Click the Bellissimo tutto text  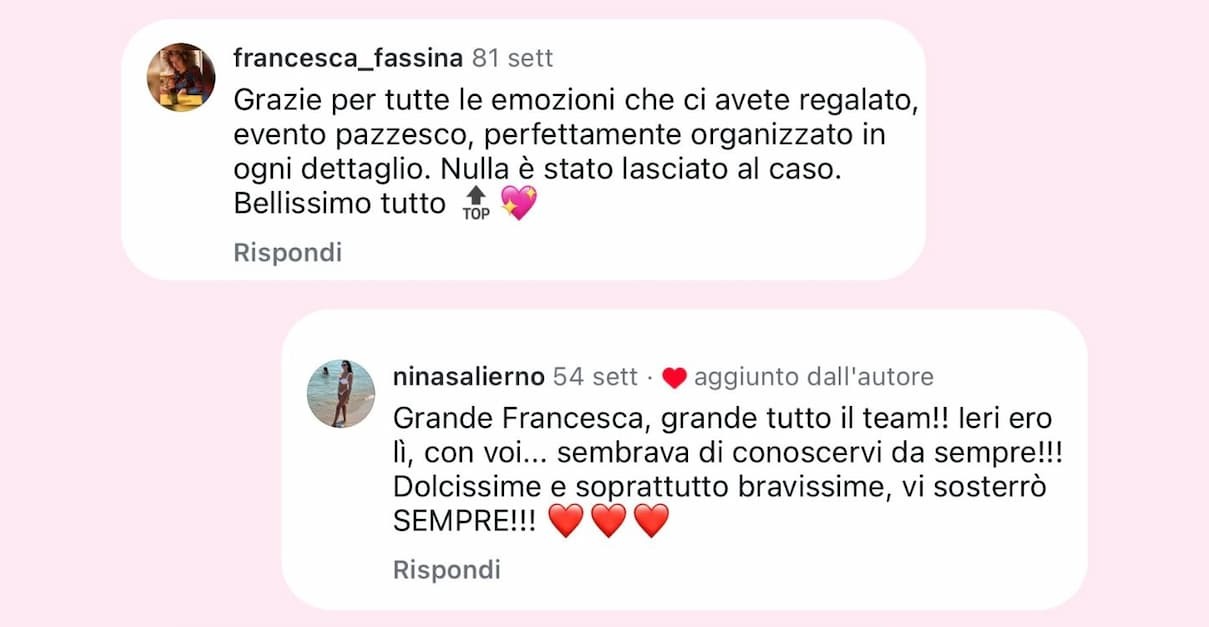click(339, 203)
